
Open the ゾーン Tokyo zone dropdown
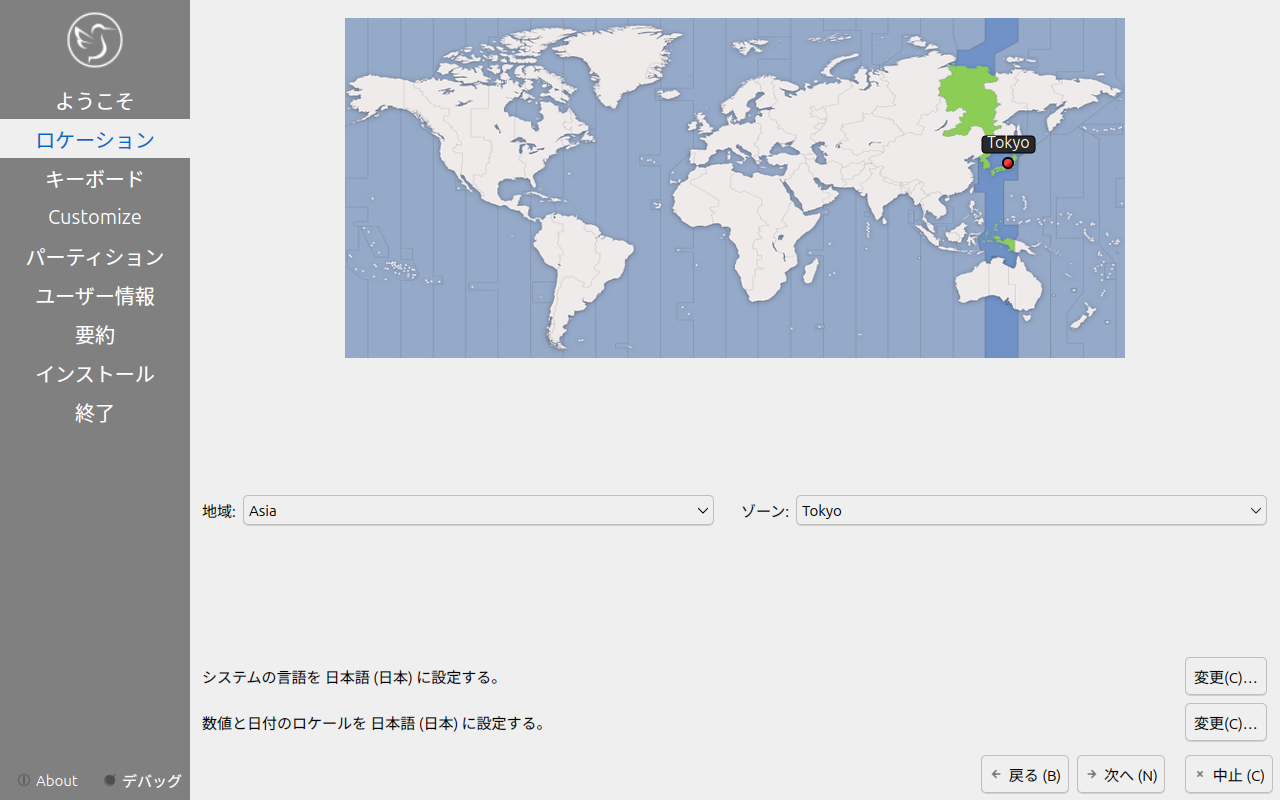coord(1031,510)
